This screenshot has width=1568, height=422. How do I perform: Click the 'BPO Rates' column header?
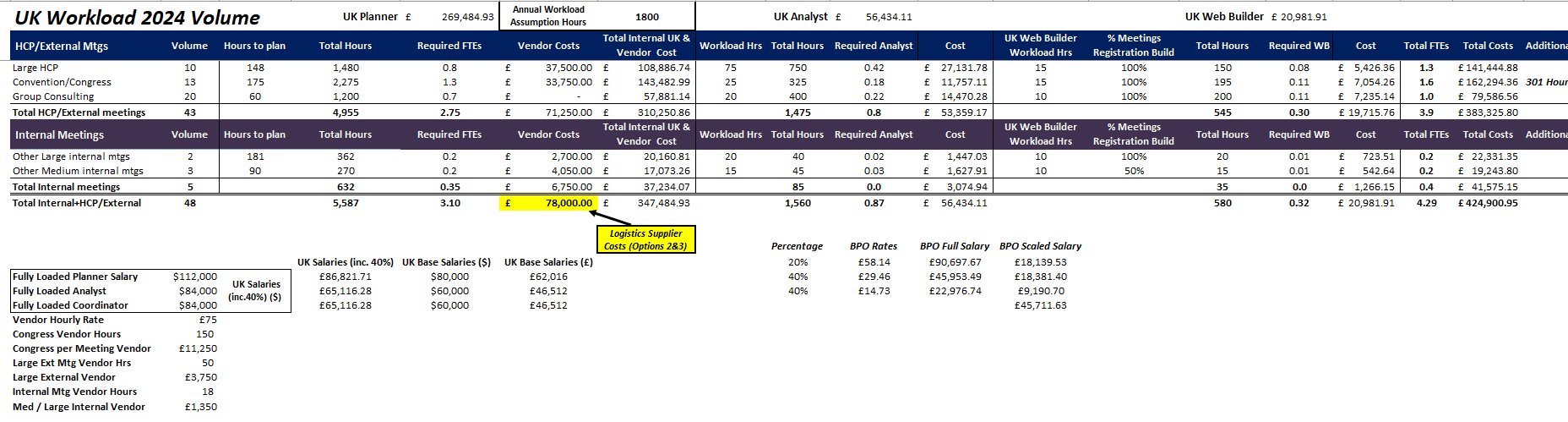[x=874, y=246]
